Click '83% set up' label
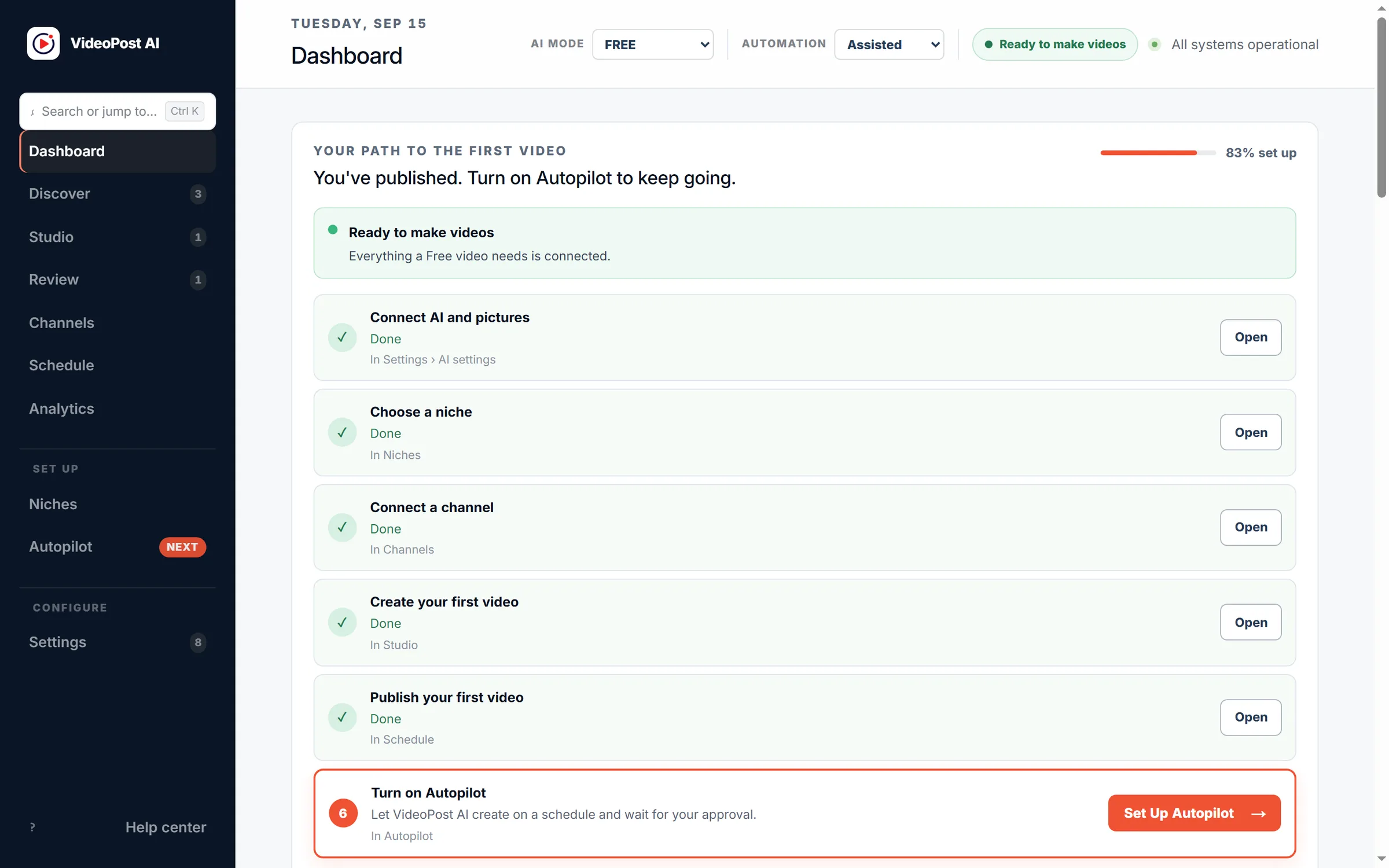Screen dimensions: 1389x868 (1261, 153)
